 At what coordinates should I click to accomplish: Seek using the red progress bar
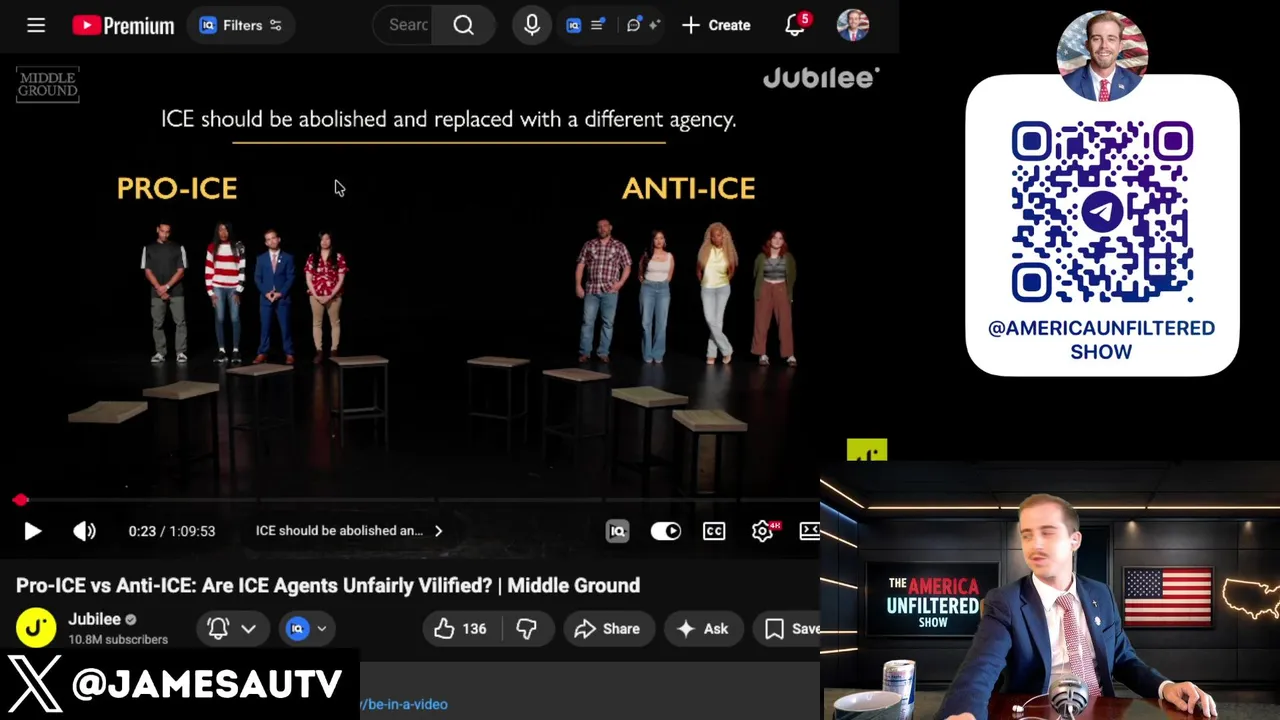point(410,499)
